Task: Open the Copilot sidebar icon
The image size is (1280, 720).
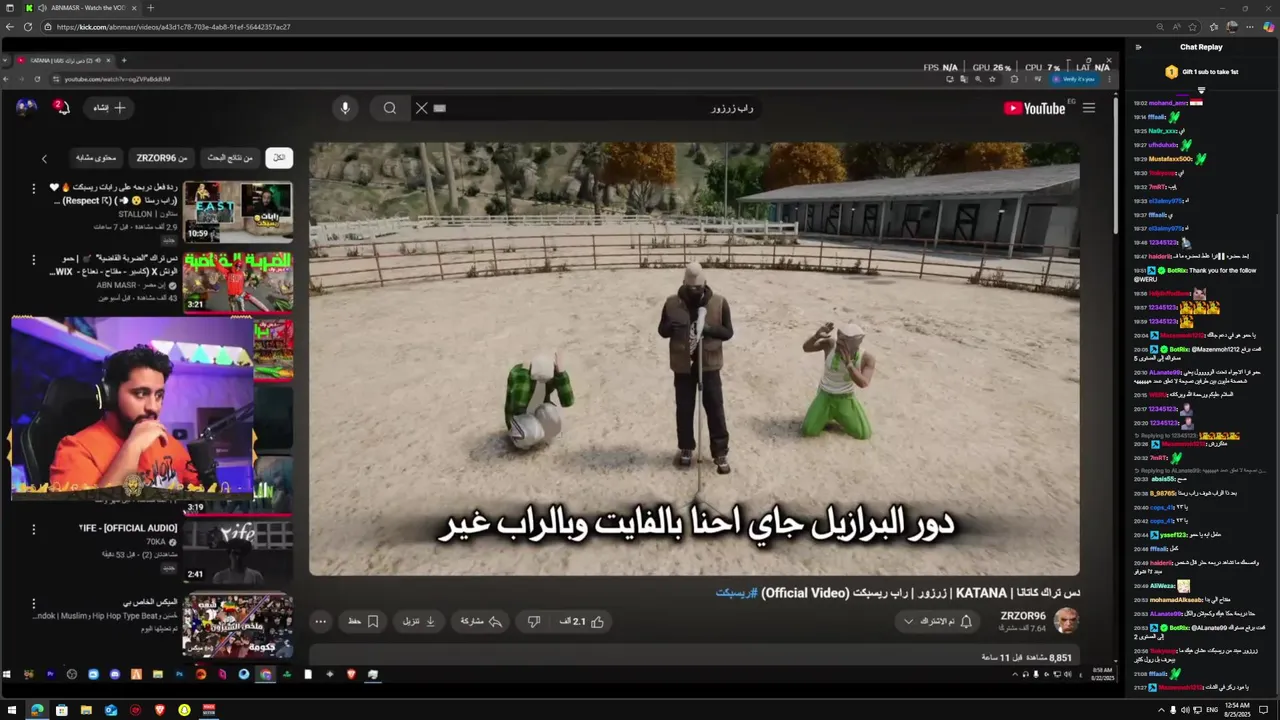Action: (x=1269, y=27)
